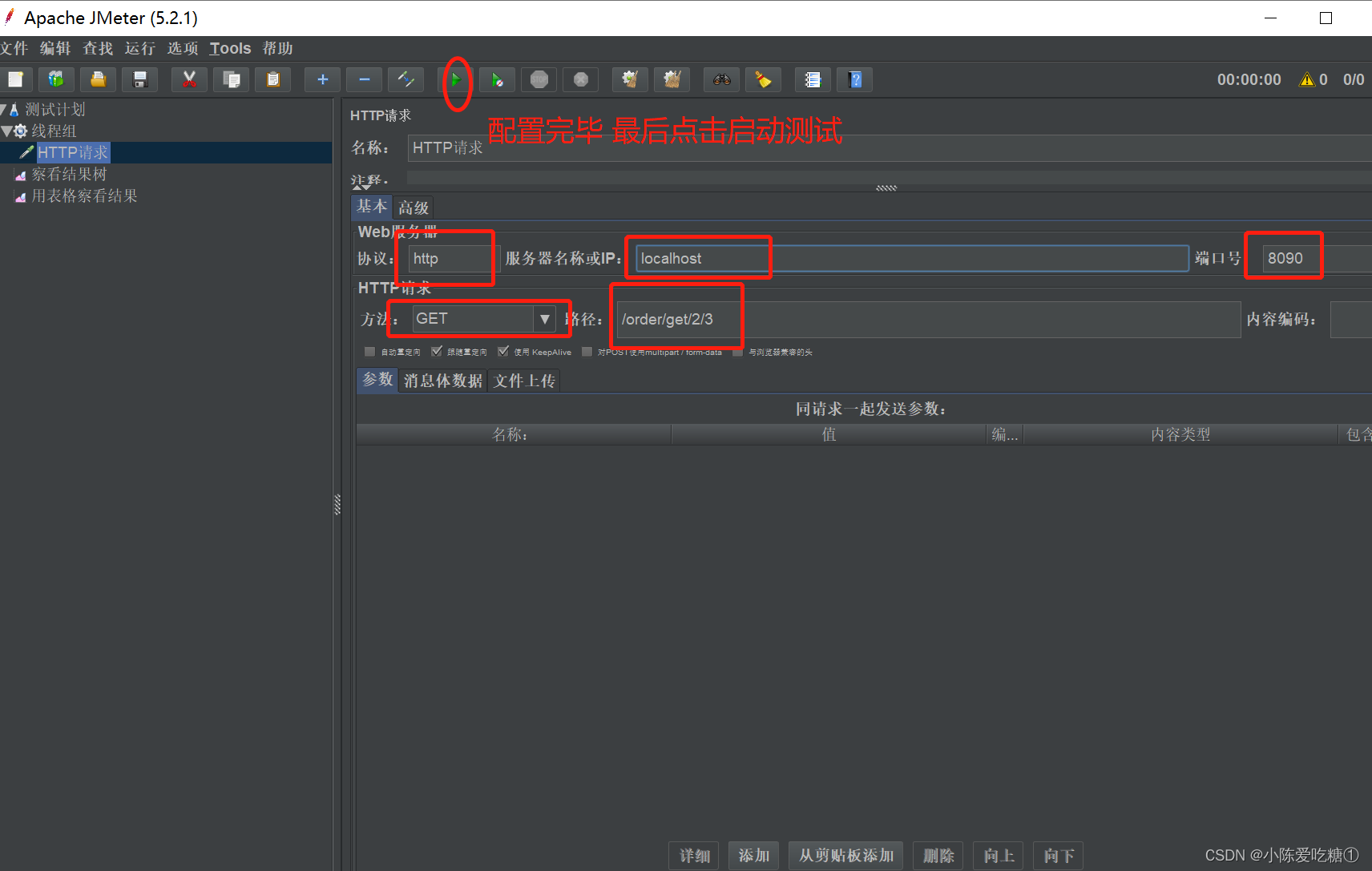Toggle 跟随重定向 checkbox
Viewport: 1372px width, 871px height.
point(437,352)
